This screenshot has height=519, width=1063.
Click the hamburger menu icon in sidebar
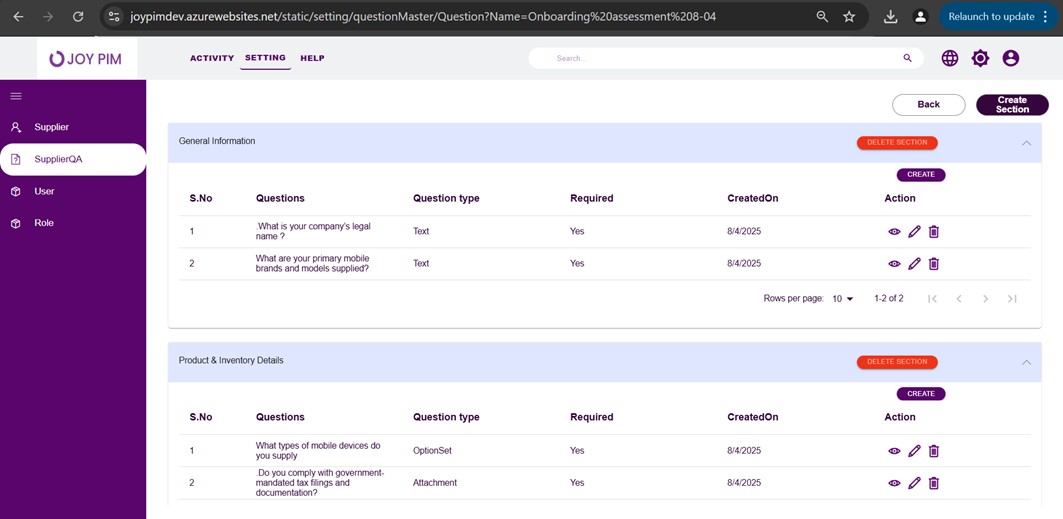click(16, 96)
